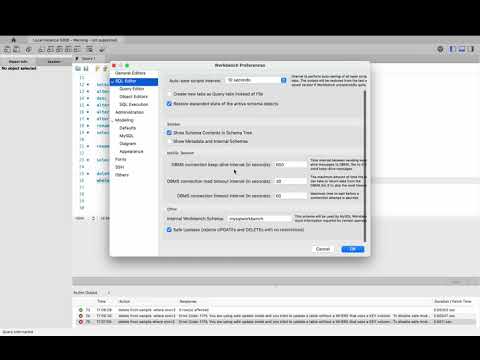Click the preferences pane vertical scrollbar

365,165
